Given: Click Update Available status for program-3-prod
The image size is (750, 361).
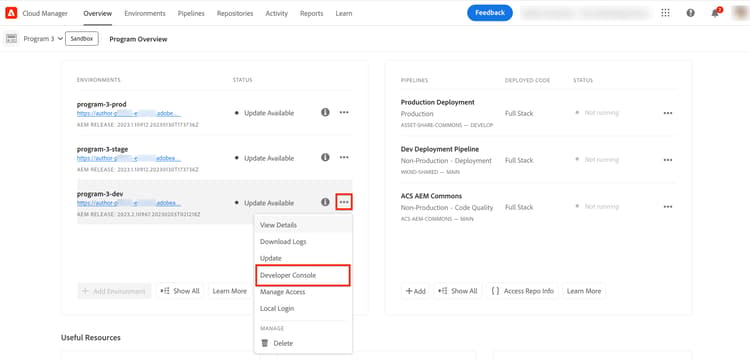Looking at the screenshot, I should pyautogui.click(x=269, y=113).
